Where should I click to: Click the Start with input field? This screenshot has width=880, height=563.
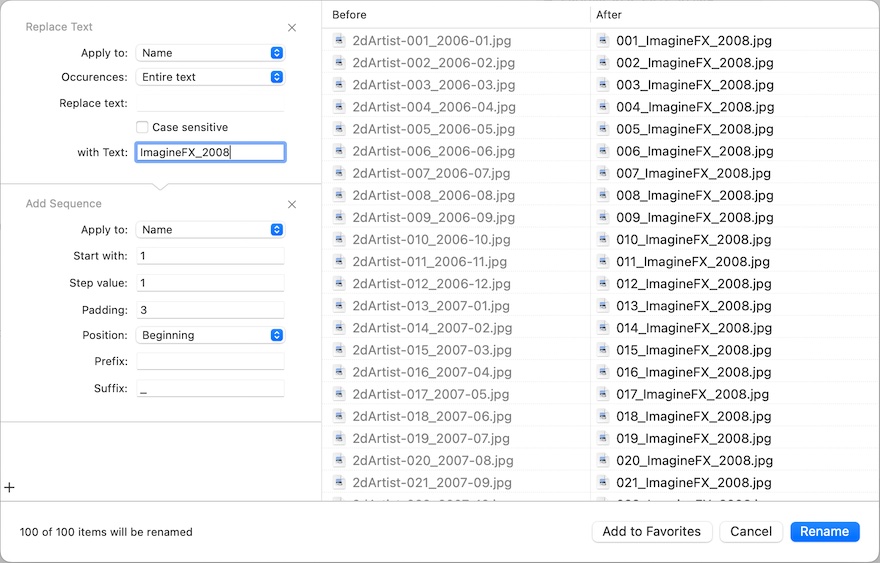click(x=210, y=256)
